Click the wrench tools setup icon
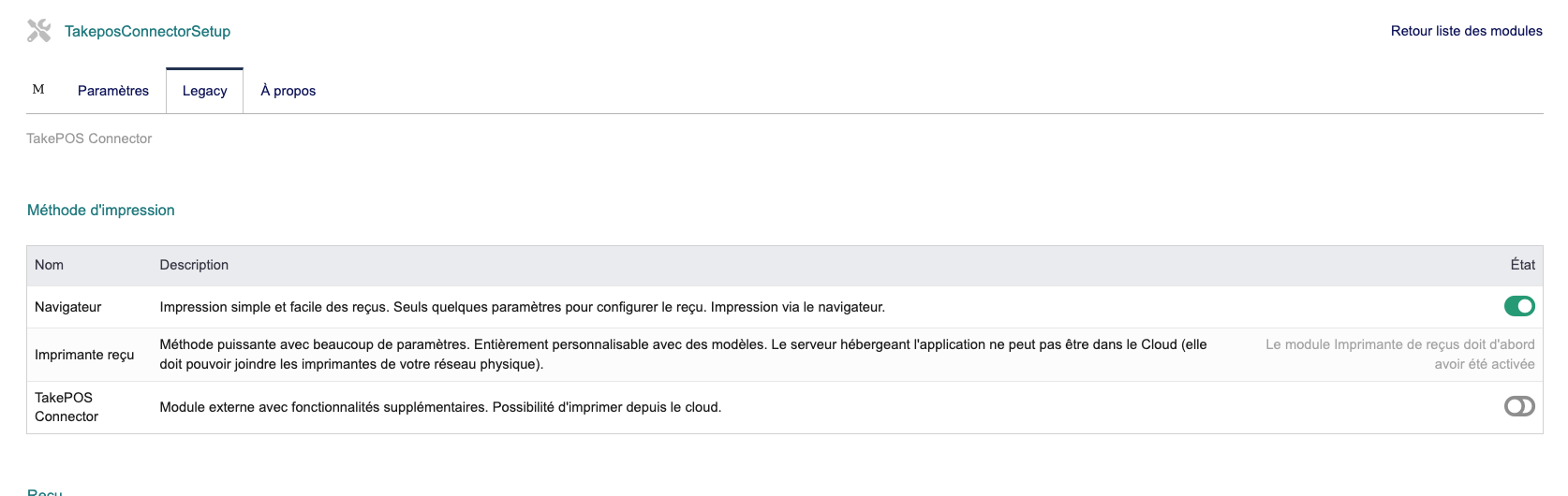Screen dimensions: 1568x496 tap(38, 31)
